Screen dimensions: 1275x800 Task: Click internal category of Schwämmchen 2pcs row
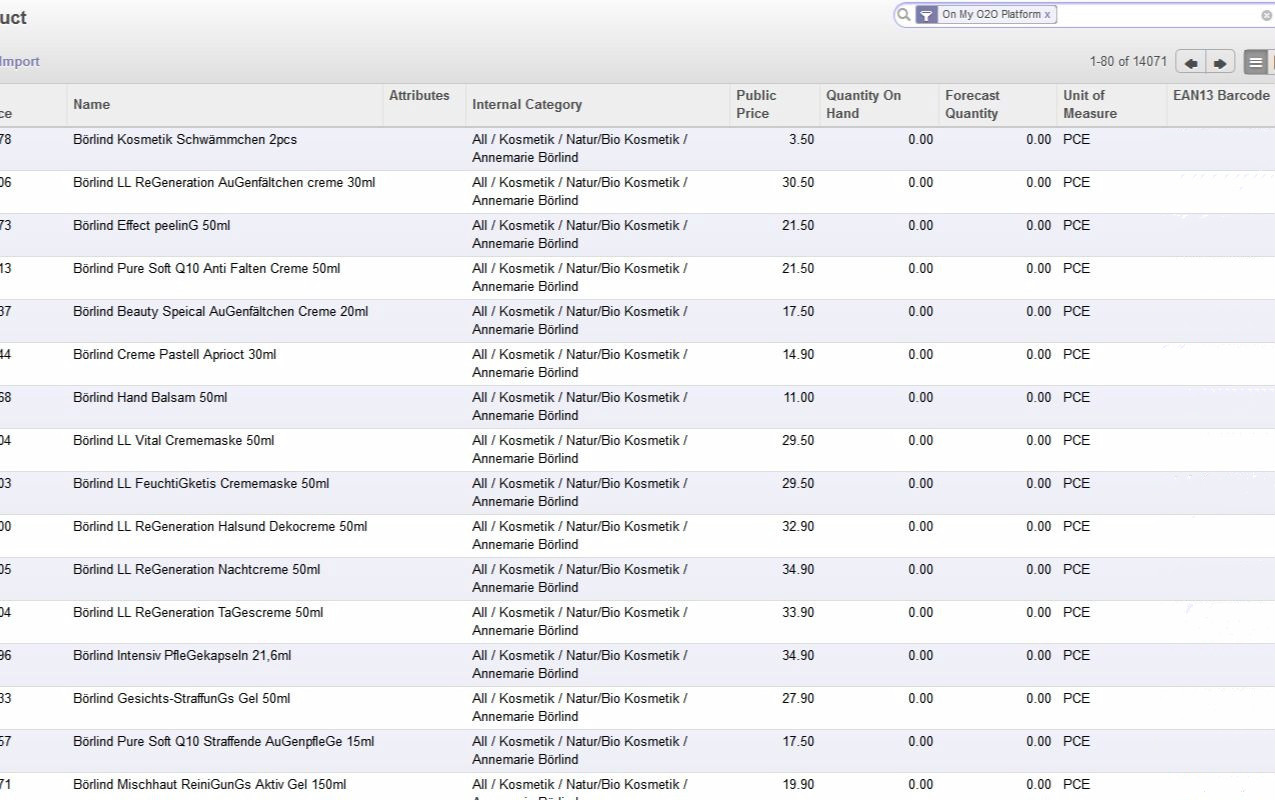(580, 149)
